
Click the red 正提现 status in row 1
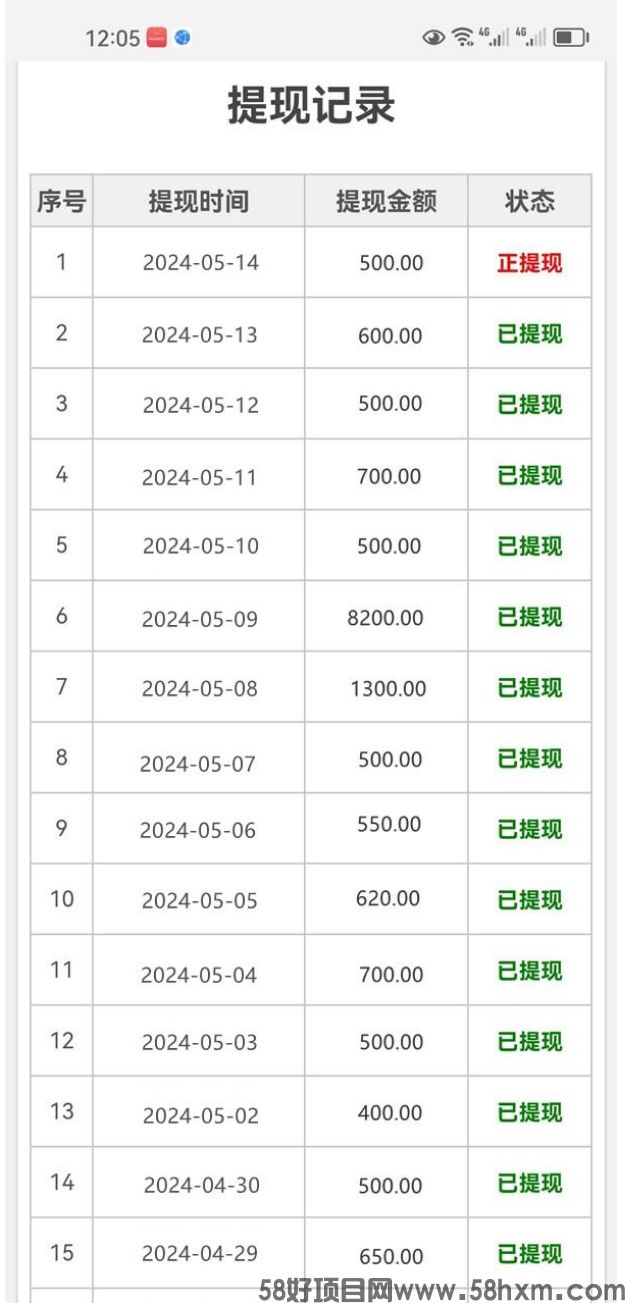530,263
